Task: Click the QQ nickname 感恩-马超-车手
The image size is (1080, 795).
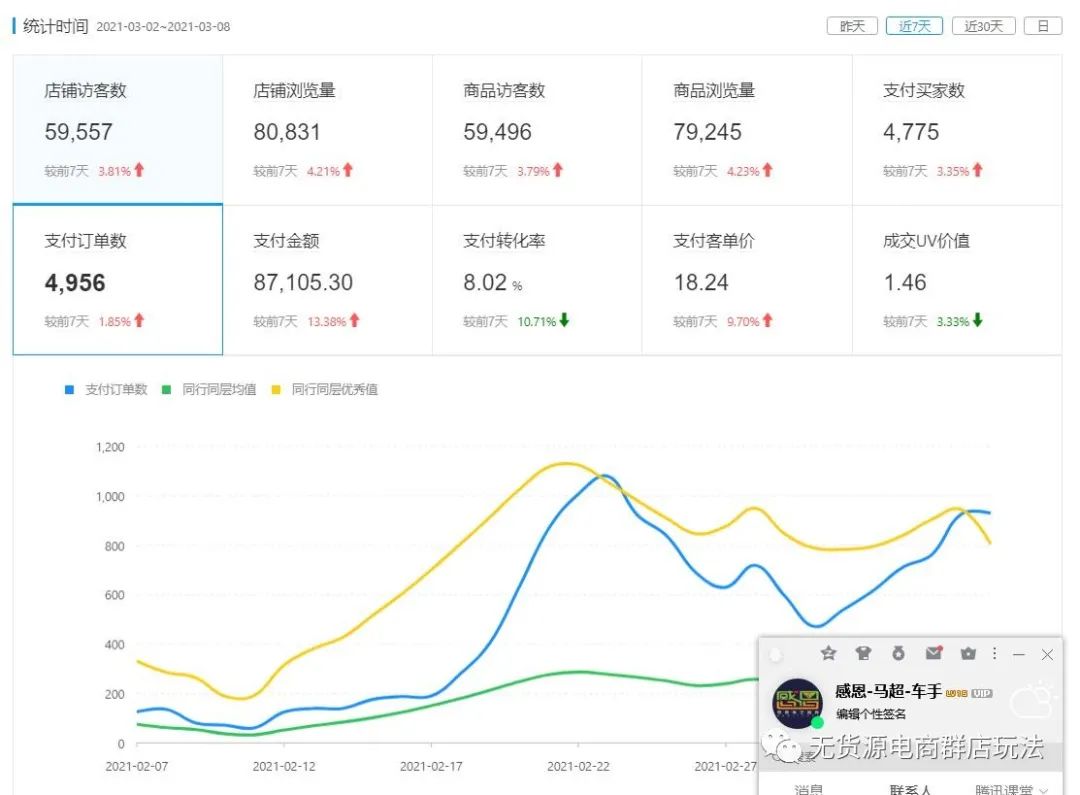Action: tap(889, 691)
